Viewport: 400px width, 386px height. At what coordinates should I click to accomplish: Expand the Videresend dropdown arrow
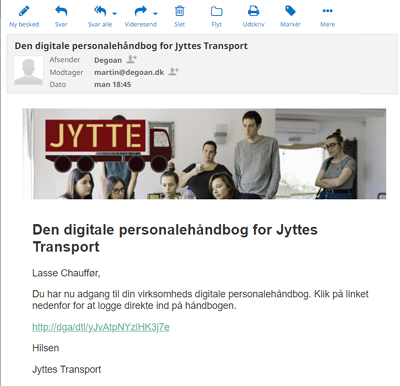click(155, 14)
